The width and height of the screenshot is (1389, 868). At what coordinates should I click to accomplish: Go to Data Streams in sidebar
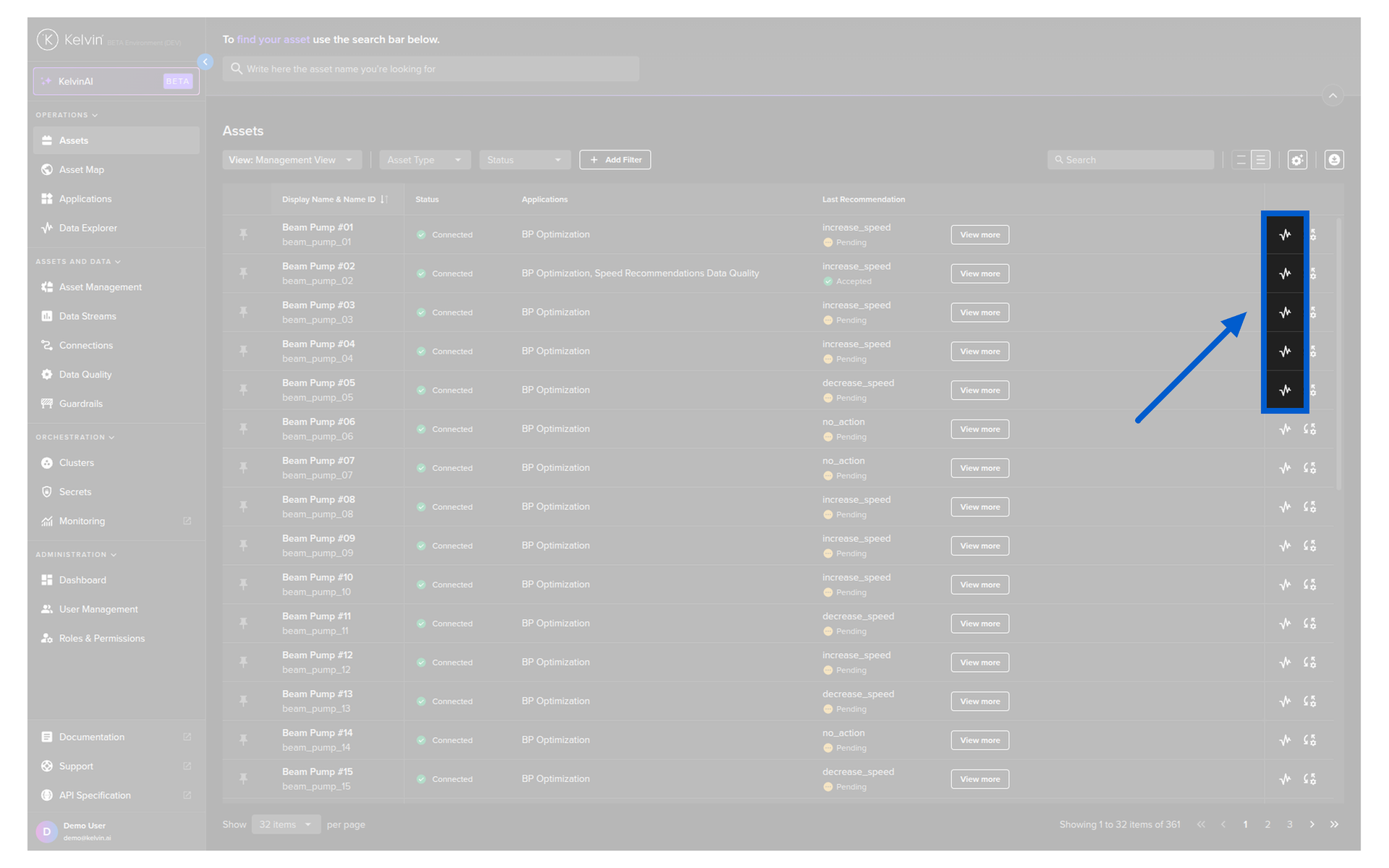(88, 316)
